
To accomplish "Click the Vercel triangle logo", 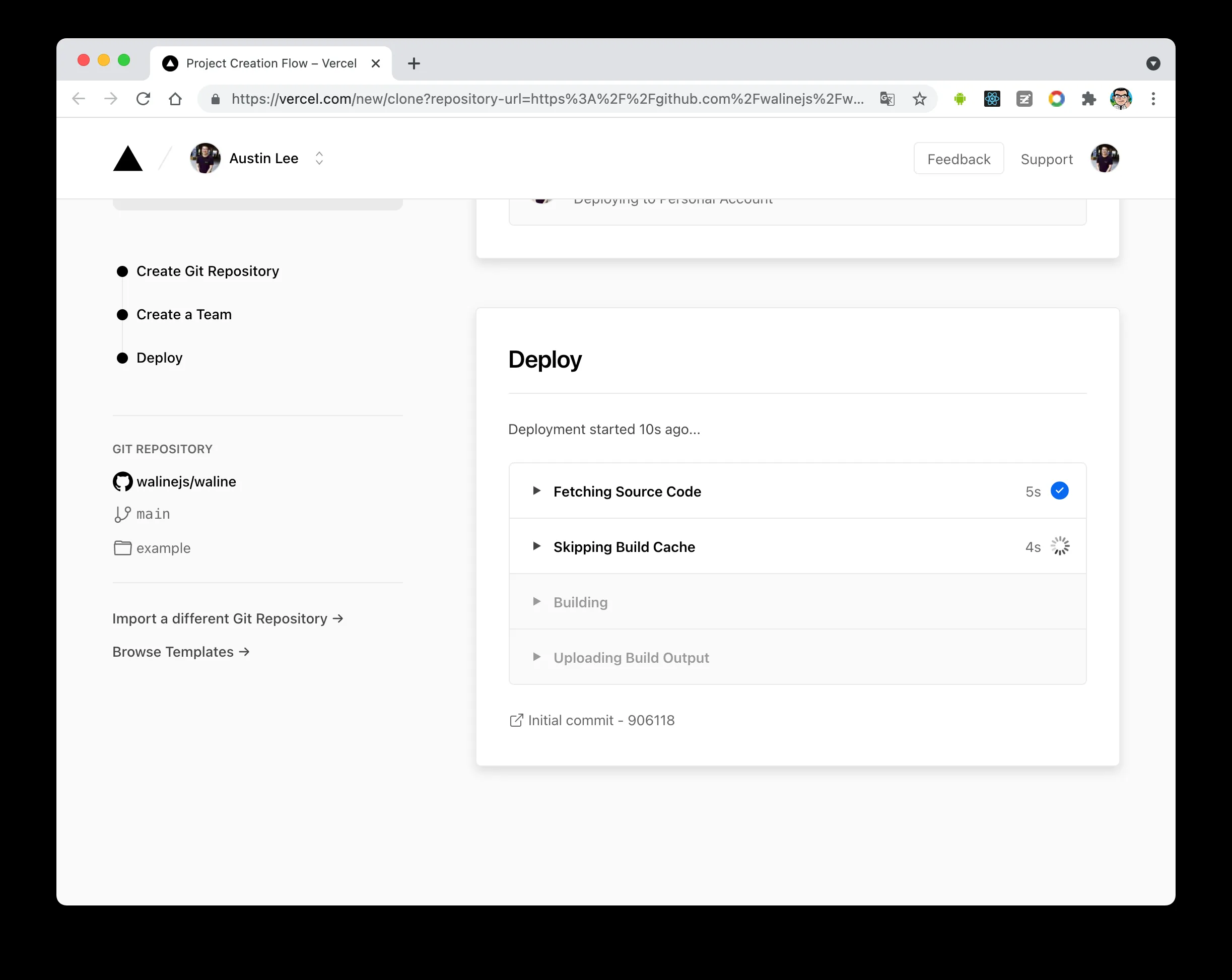I will click(x=127, y=159).
